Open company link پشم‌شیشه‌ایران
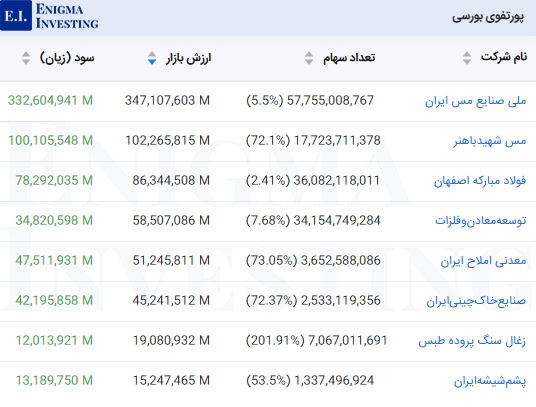This screenshot has width=536, height=407. point(490,381)
